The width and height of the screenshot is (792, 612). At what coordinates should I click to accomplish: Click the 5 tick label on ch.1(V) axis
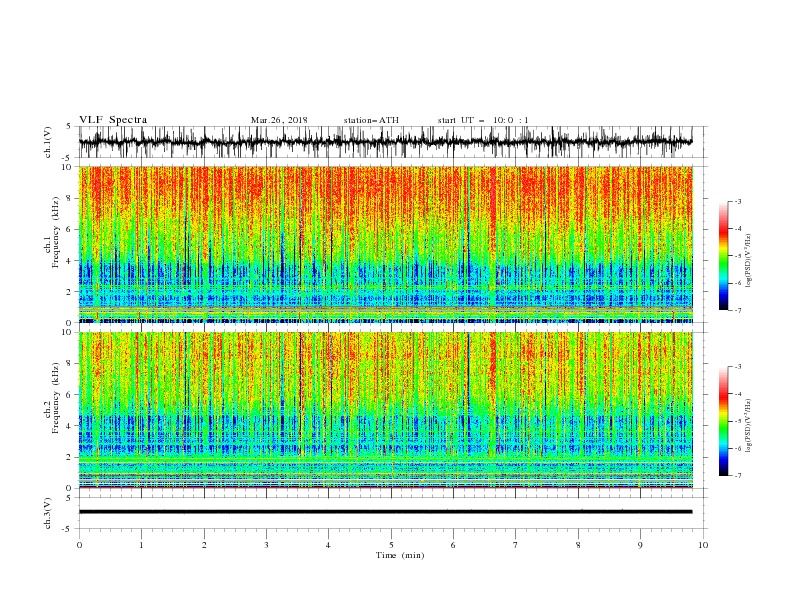coord(70,126)
